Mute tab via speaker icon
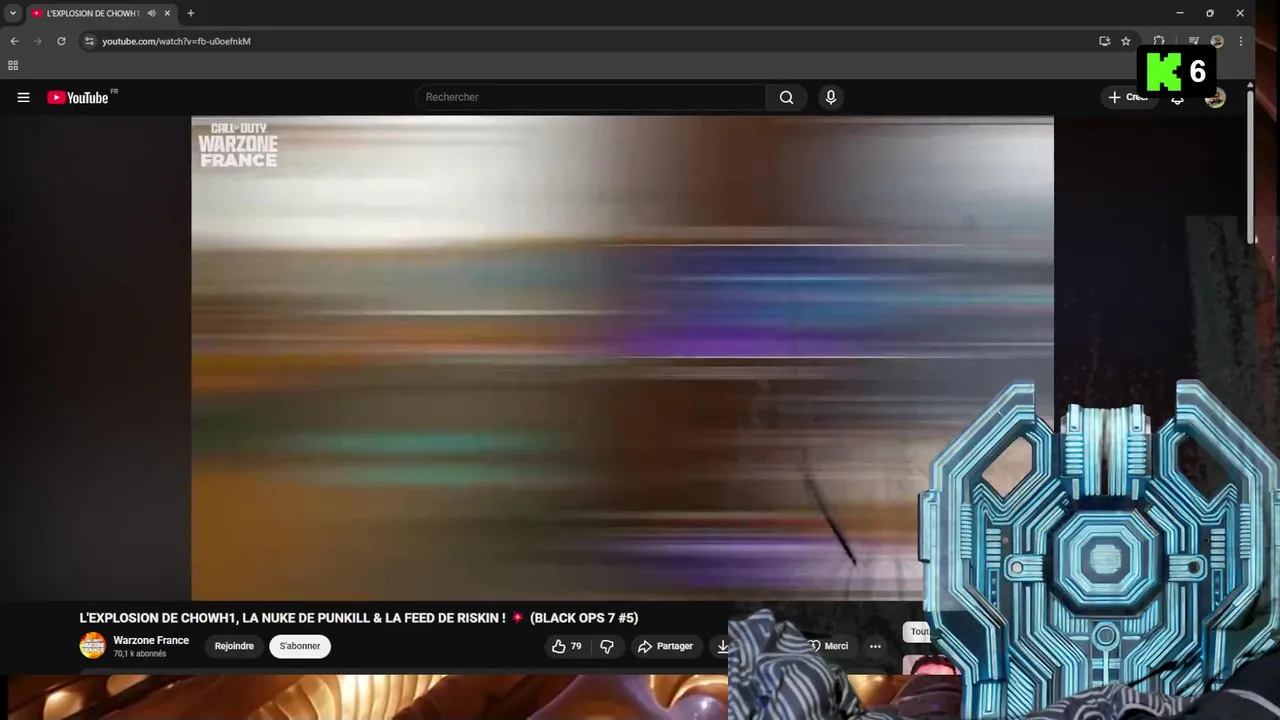The height and width of the screenshot is (720, 1280). click(x=151, y=13)
